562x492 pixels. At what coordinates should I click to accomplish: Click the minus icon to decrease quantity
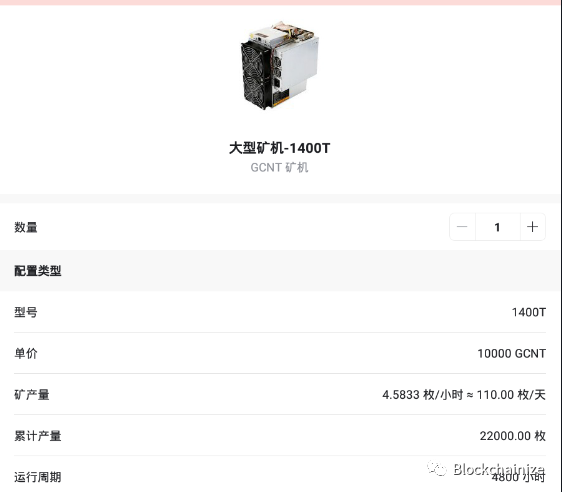pos(462,227)
